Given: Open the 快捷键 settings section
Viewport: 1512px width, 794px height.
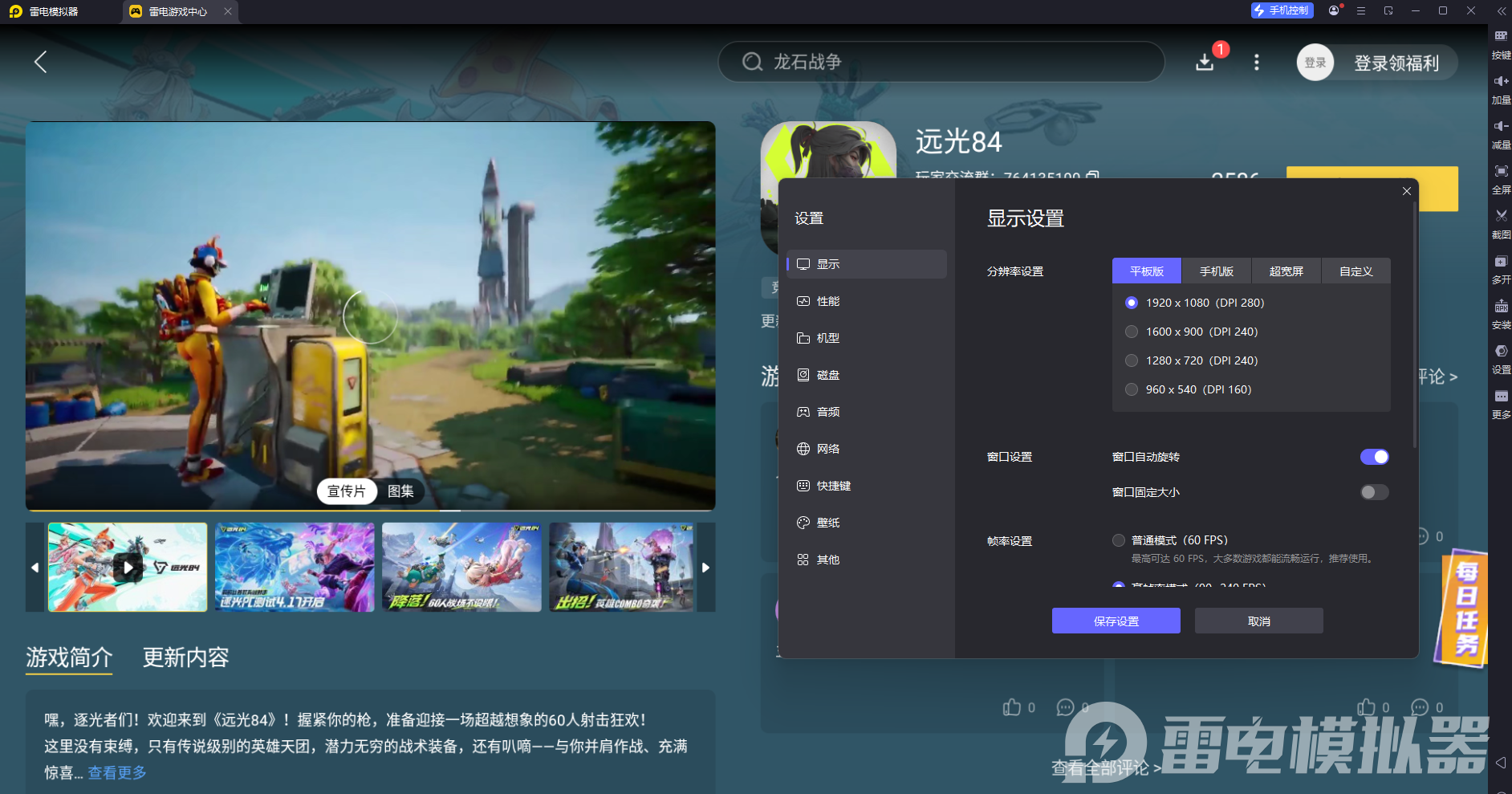Looking at the screenshot, I should coord(867,486).
